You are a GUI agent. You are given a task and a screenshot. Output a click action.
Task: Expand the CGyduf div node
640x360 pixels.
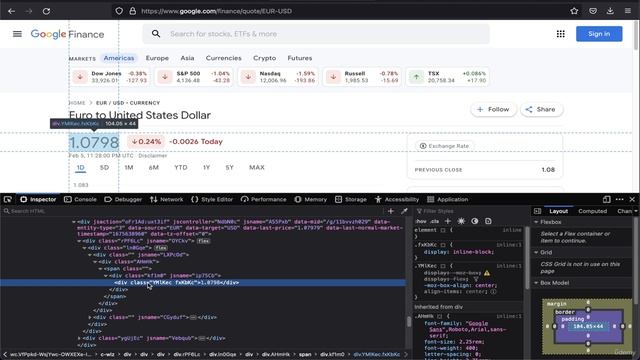point(90,317)
